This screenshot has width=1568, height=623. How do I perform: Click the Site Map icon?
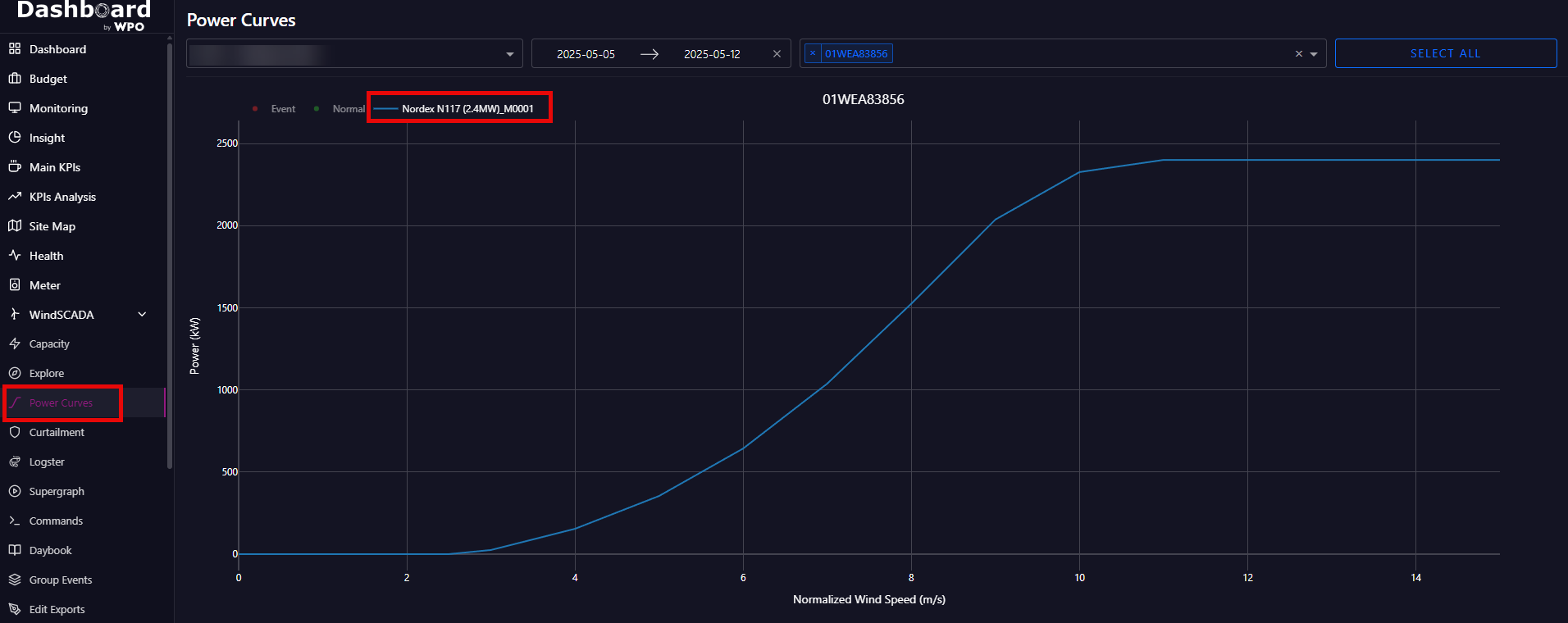pyautogui.click(x=15, y=226)
